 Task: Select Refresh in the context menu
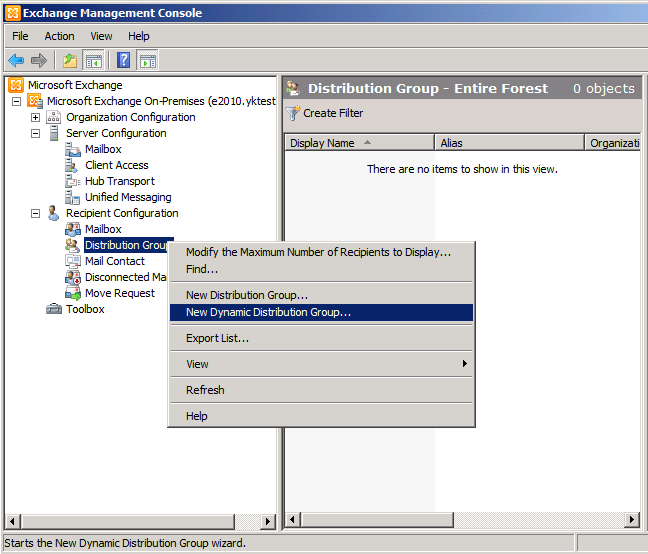coord(321,390)
